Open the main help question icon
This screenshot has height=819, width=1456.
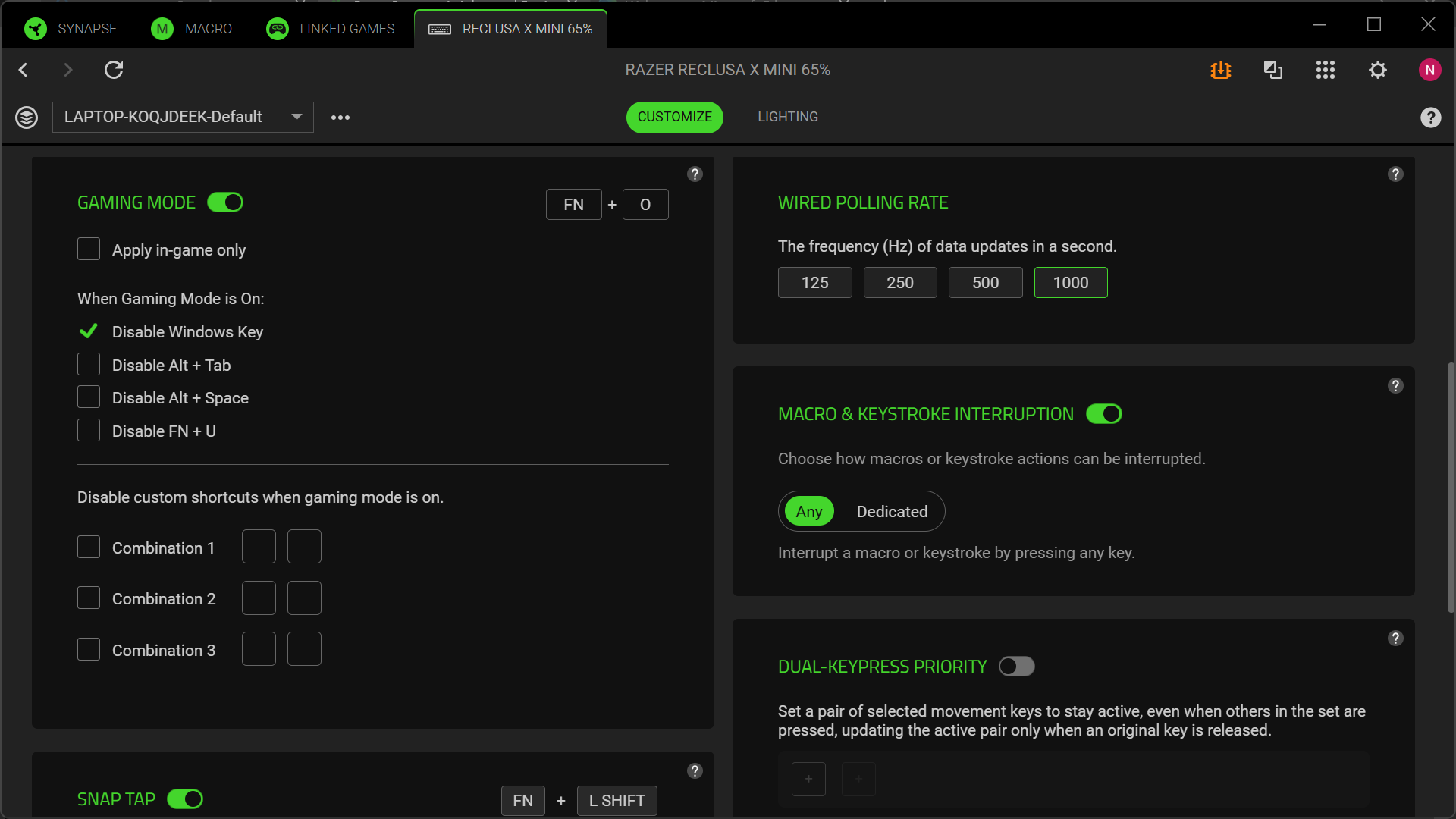click(1431, 118)
